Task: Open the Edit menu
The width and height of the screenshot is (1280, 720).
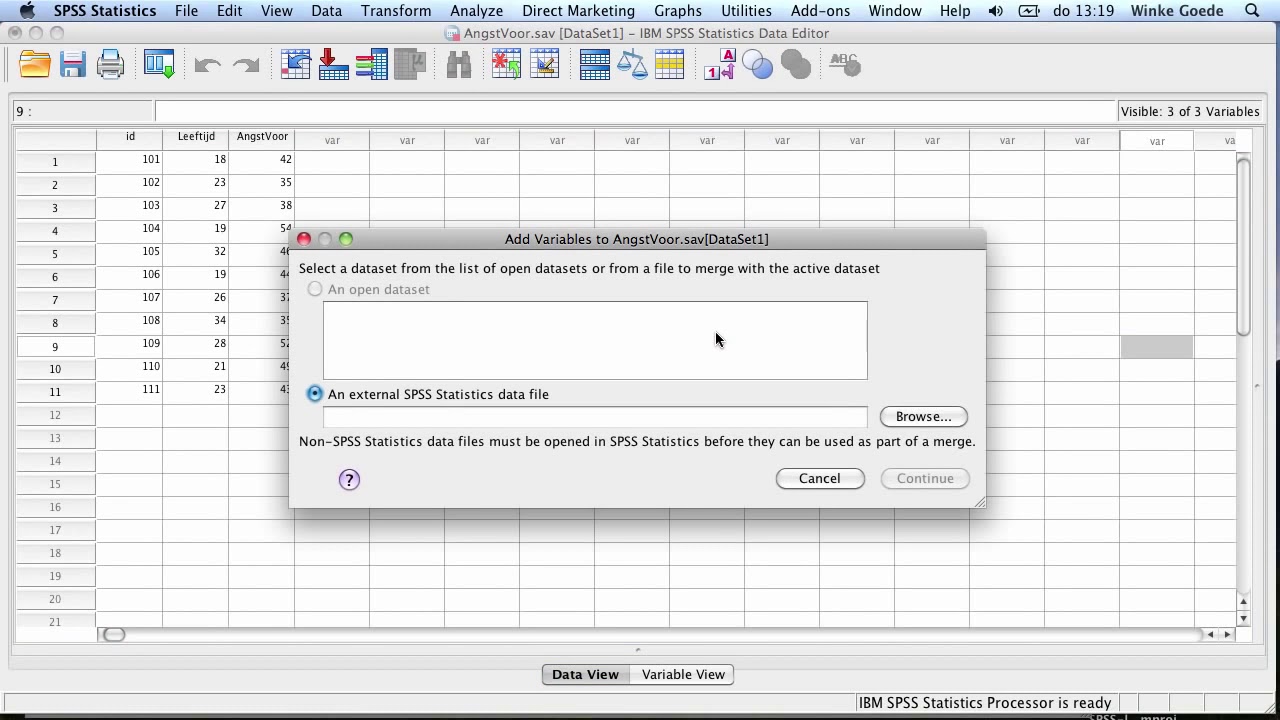Action: [229, 11]
